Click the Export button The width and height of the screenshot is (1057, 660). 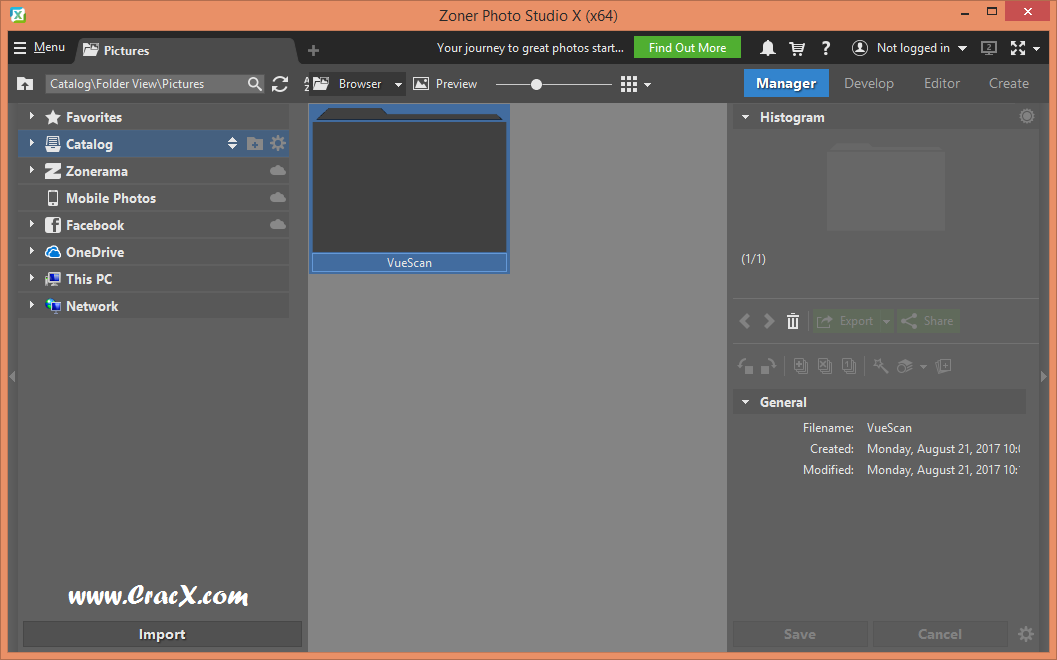[x=845, y=321]
